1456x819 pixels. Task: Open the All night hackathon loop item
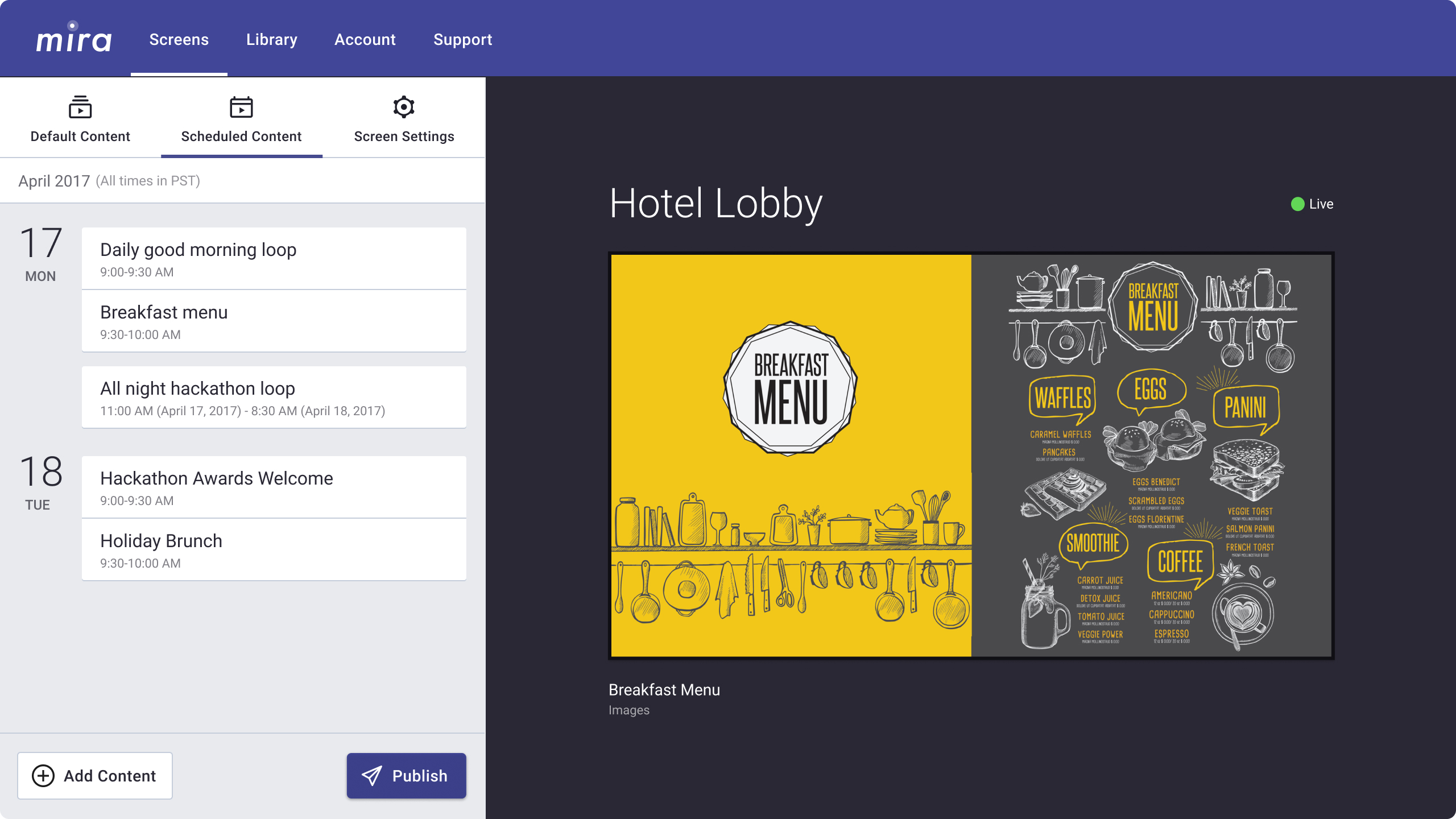pyautogui.click(x=274, y=397)
